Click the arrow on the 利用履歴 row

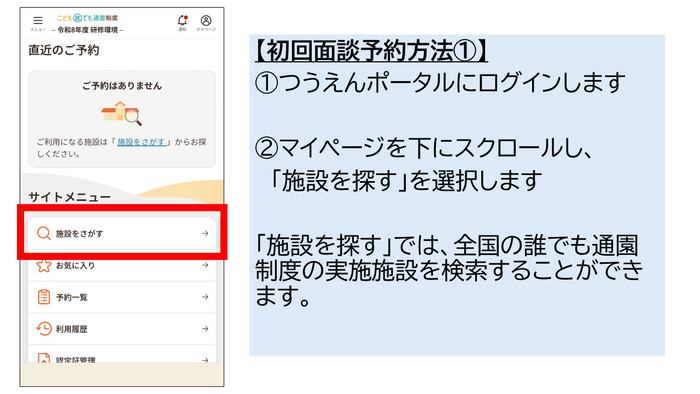(205, 329)
